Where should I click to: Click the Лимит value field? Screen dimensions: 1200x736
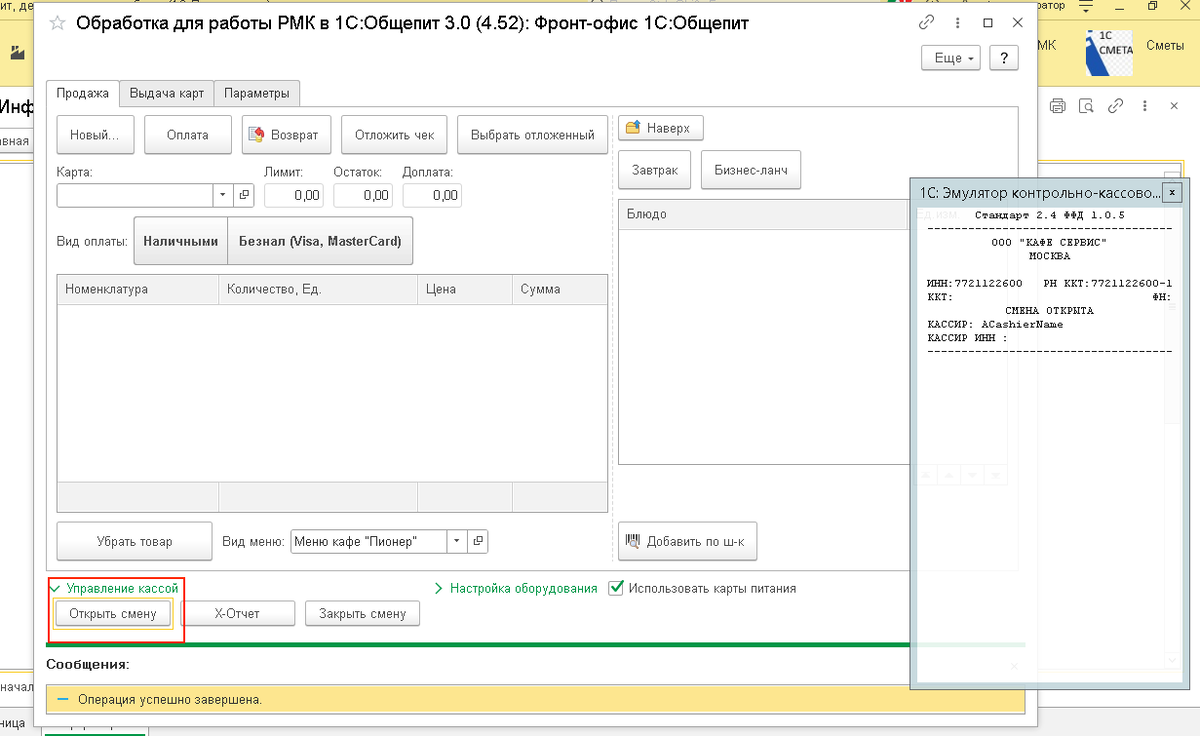(294, 195)
